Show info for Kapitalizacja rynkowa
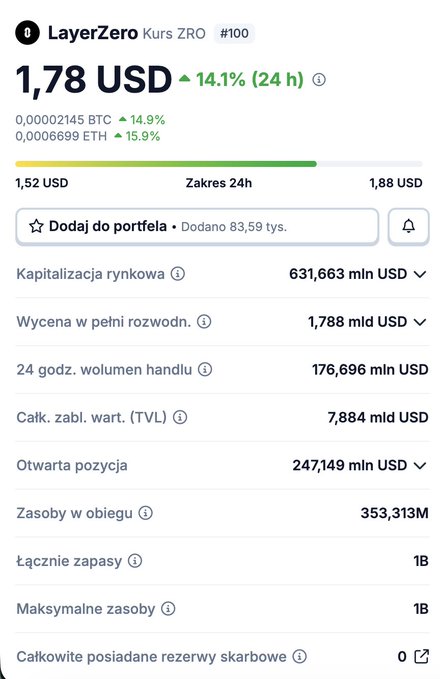This screenshot has width=440, height=679. (178, 274)
